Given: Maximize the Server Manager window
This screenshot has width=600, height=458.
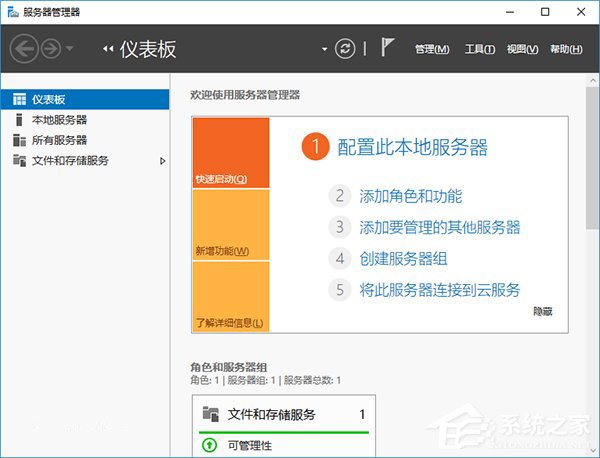Looking at the screenshot, I should coord(545,12).
